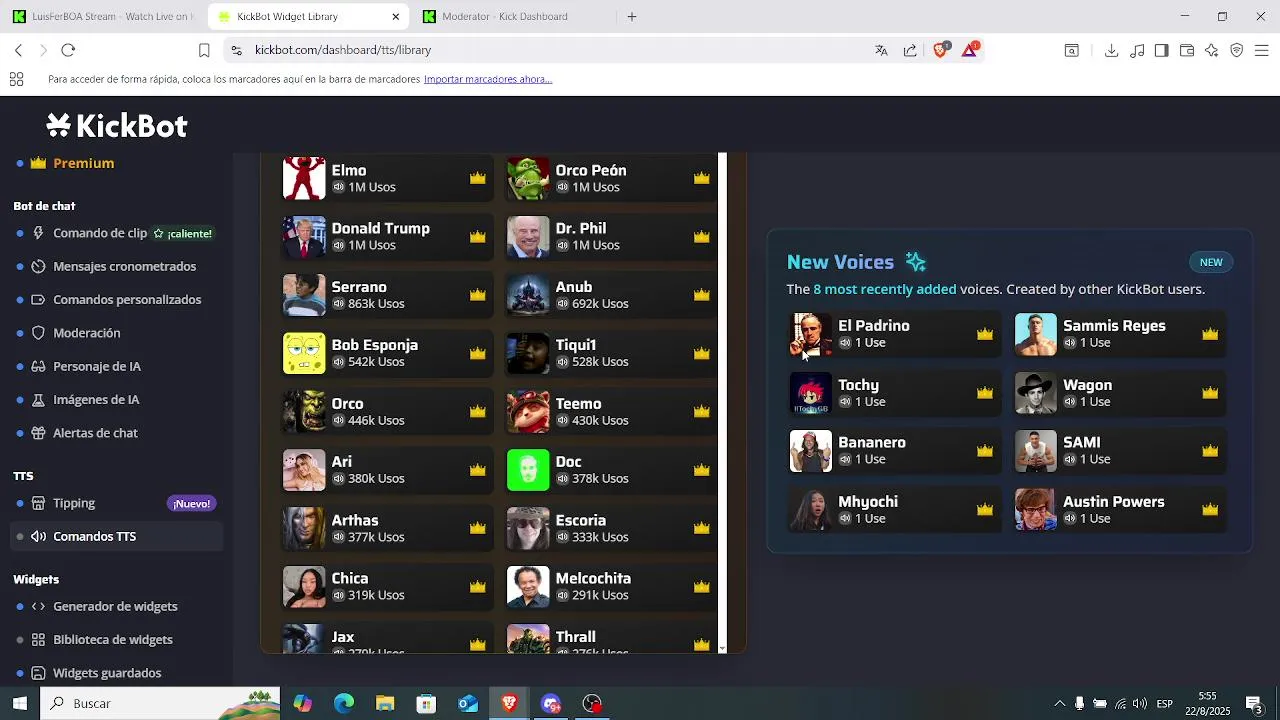
Task: Click the crown icon for Serrano
Action: click(477, 295)
